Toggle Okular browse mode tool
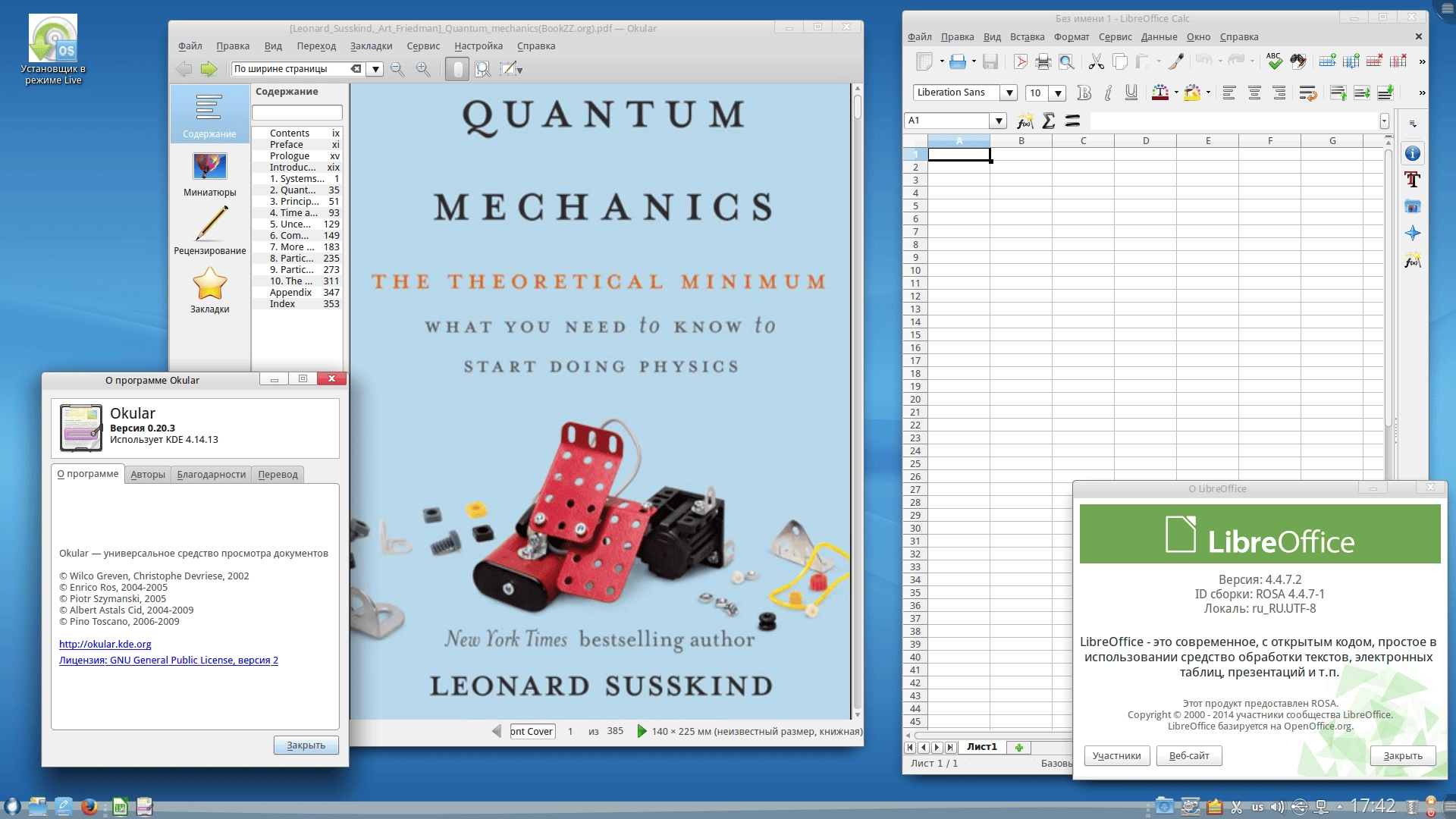The image size is (1456, 819). pos(457,69)
